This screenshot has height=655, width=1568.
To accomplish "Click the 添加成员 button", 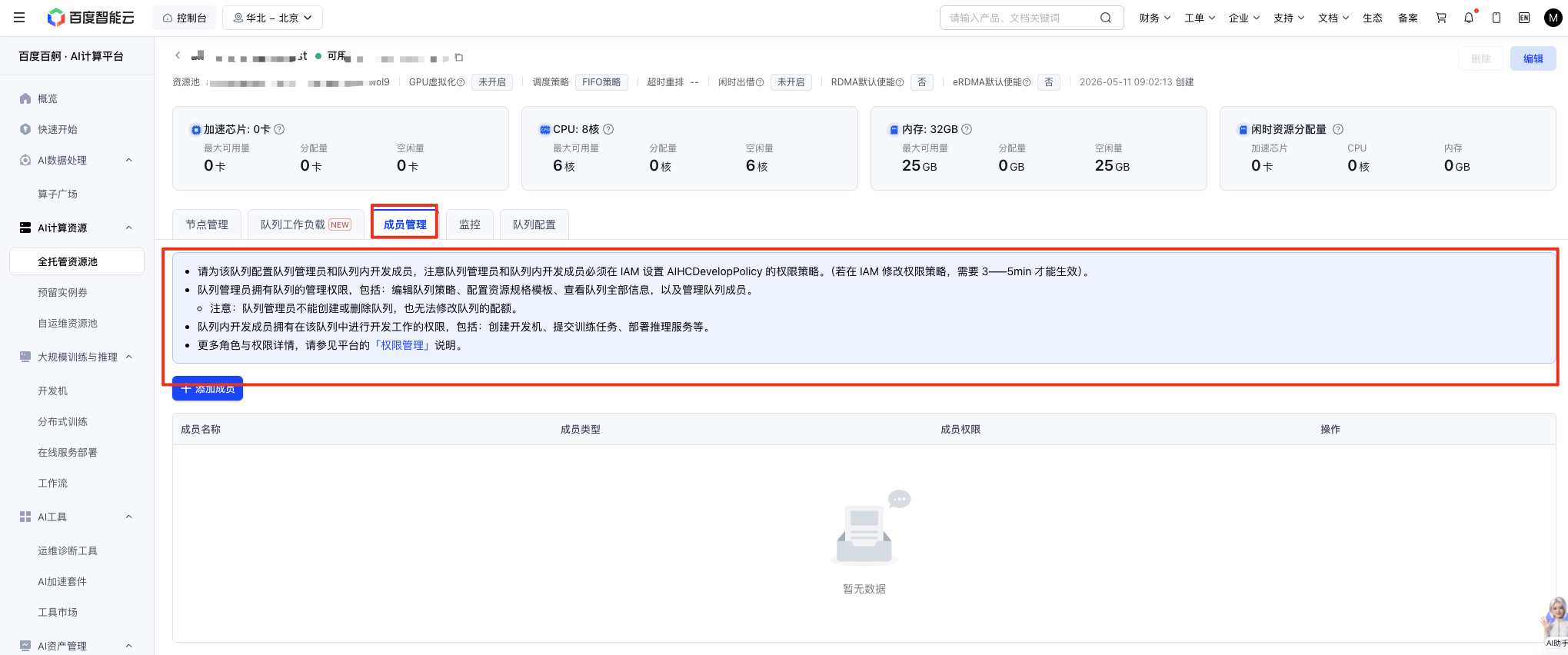I will pos(208,389).
